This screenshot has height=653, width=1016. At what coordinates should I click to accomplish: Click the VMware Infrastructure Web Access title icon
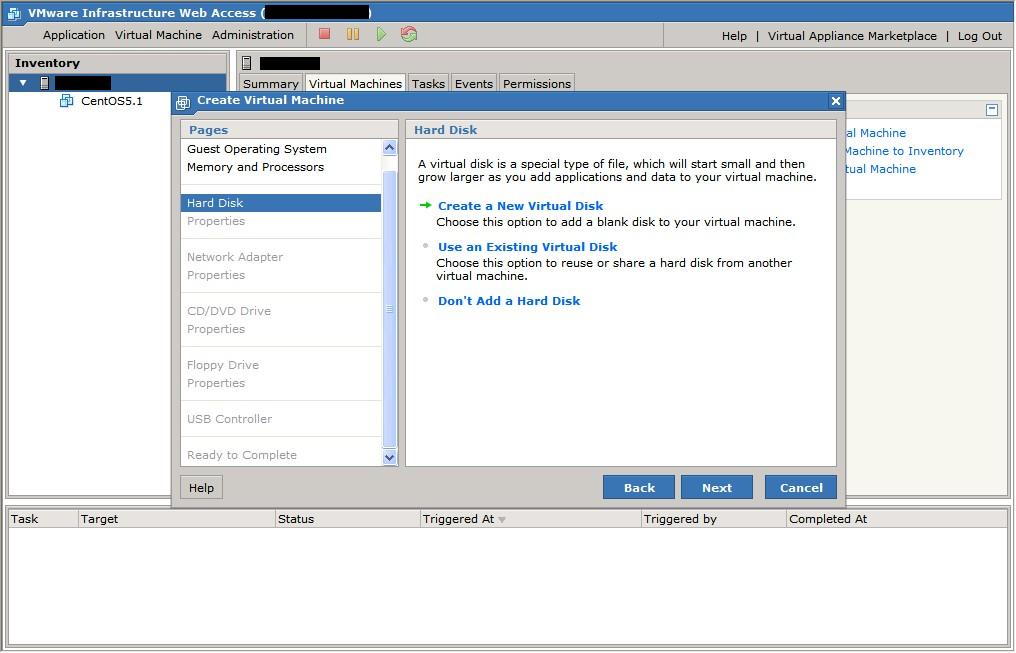pyautogui.click(x=14, y=13)
